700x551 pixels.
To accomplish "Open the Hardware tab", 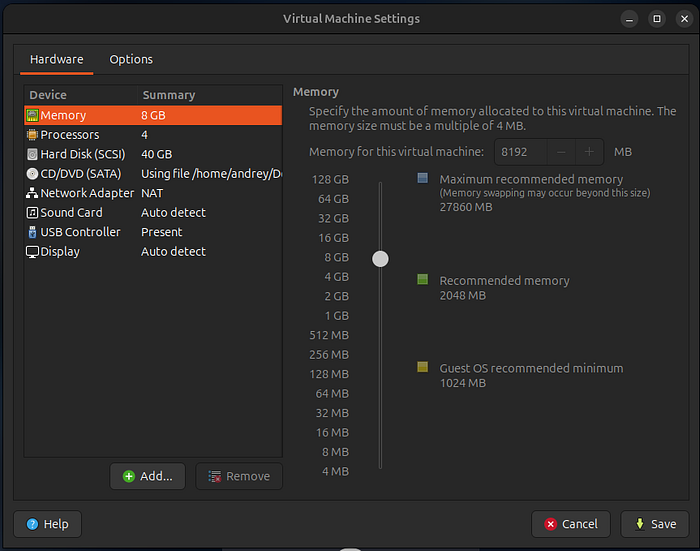I will click(x=57, y=60).
